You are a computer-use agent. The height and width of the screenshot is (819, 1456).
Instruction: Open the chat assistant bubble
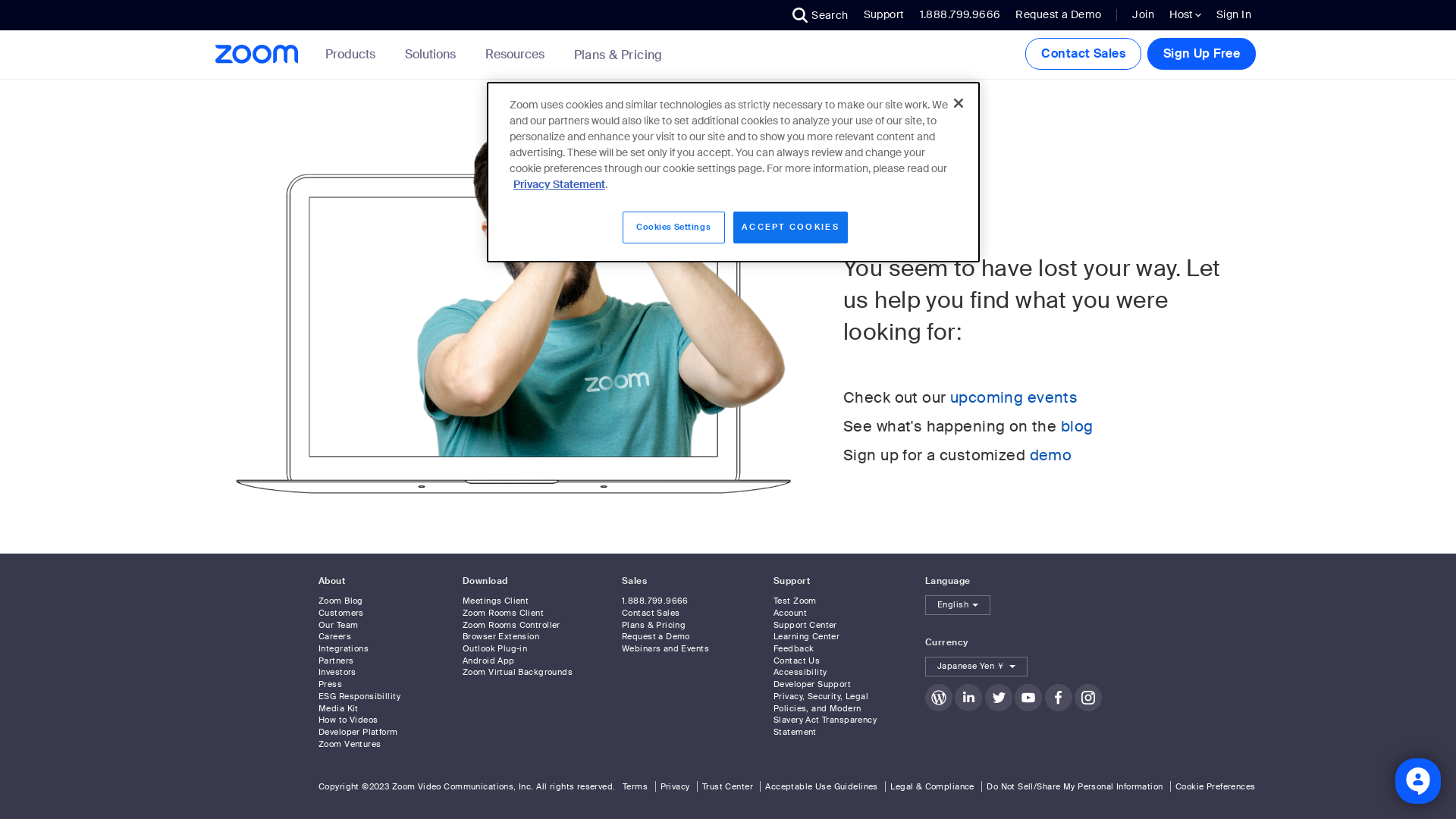pyautogui.click(x=1417, y=780)
